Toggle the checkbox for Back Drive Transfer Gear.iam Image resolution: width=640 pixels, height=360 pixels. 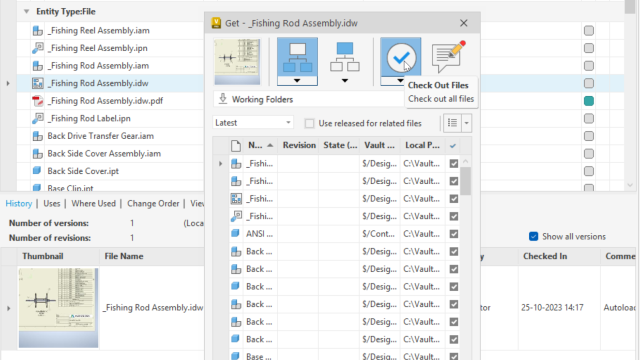pos(589,136)
